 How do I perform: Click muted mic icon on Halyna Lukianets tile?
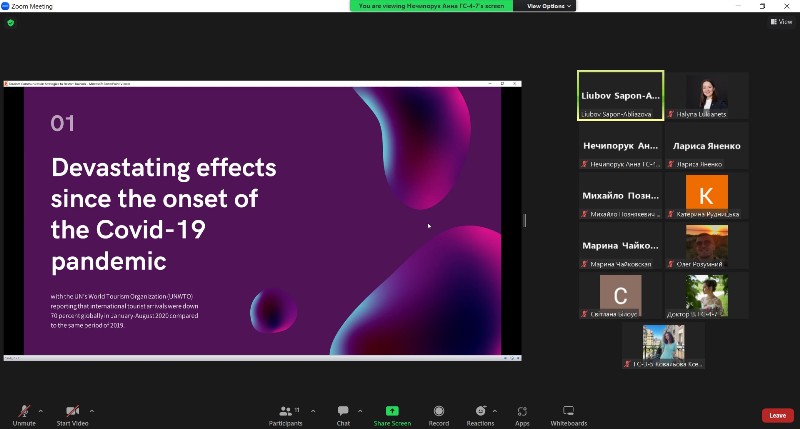click(671, 114)
